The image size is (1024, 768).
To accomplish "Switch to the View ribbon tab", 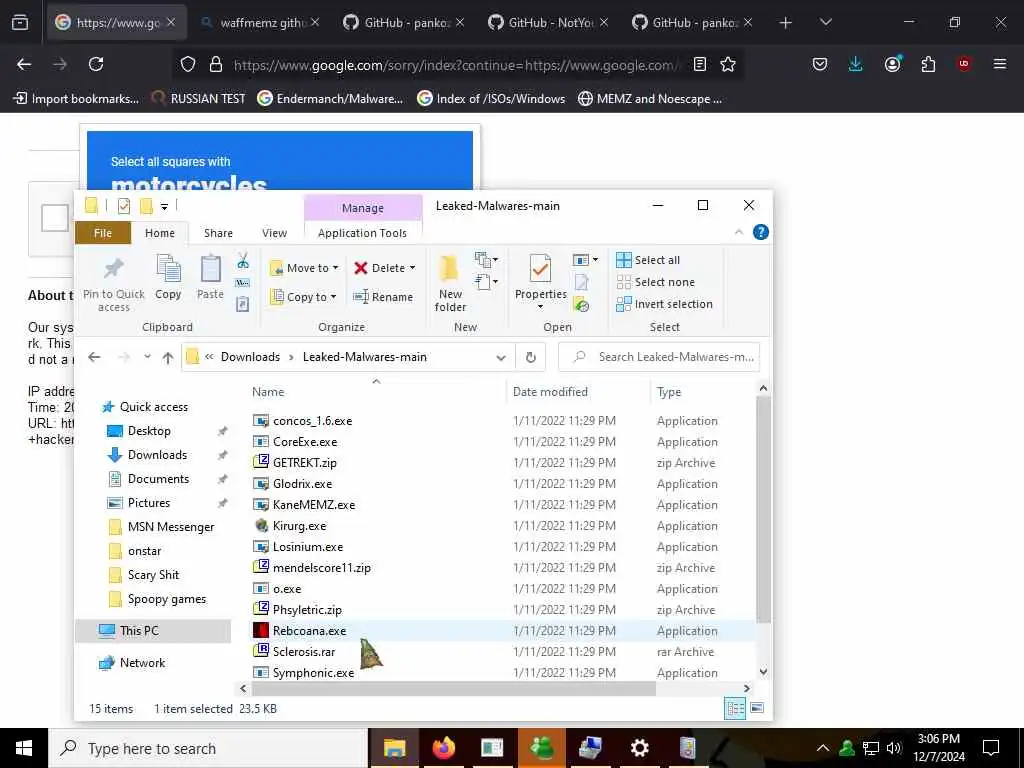I will [274, 233].
